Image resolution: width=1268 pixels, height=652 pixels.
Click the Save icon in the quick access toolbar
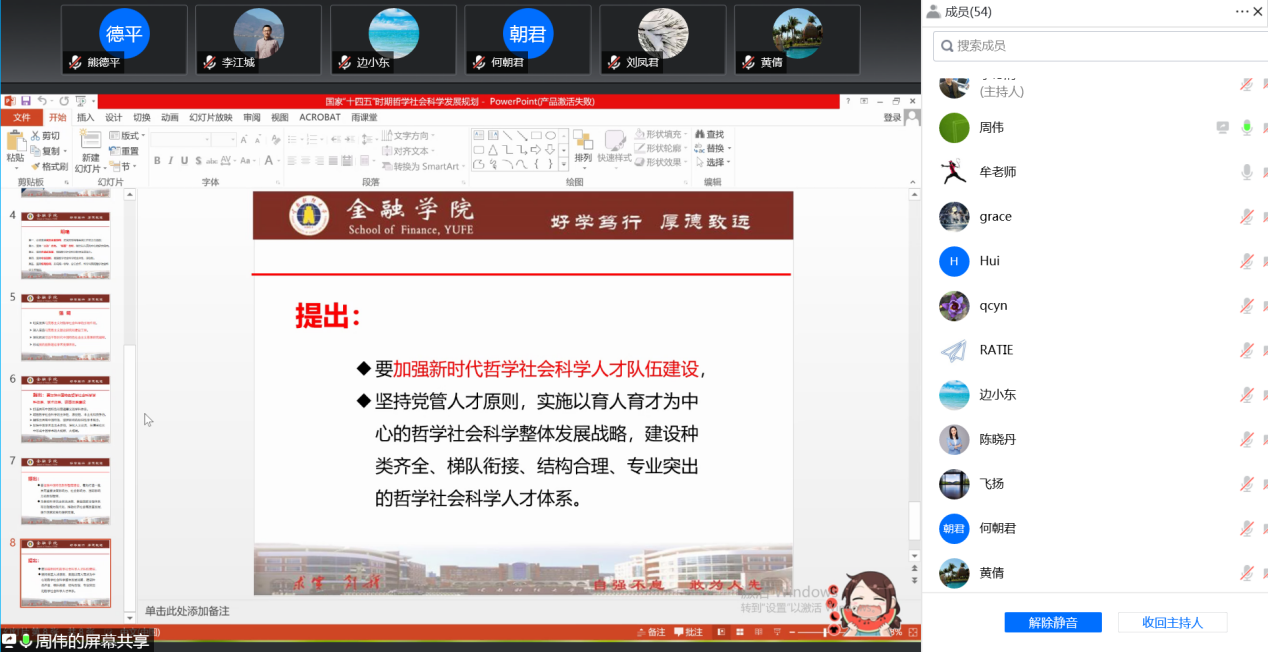(x=25, y=101)
